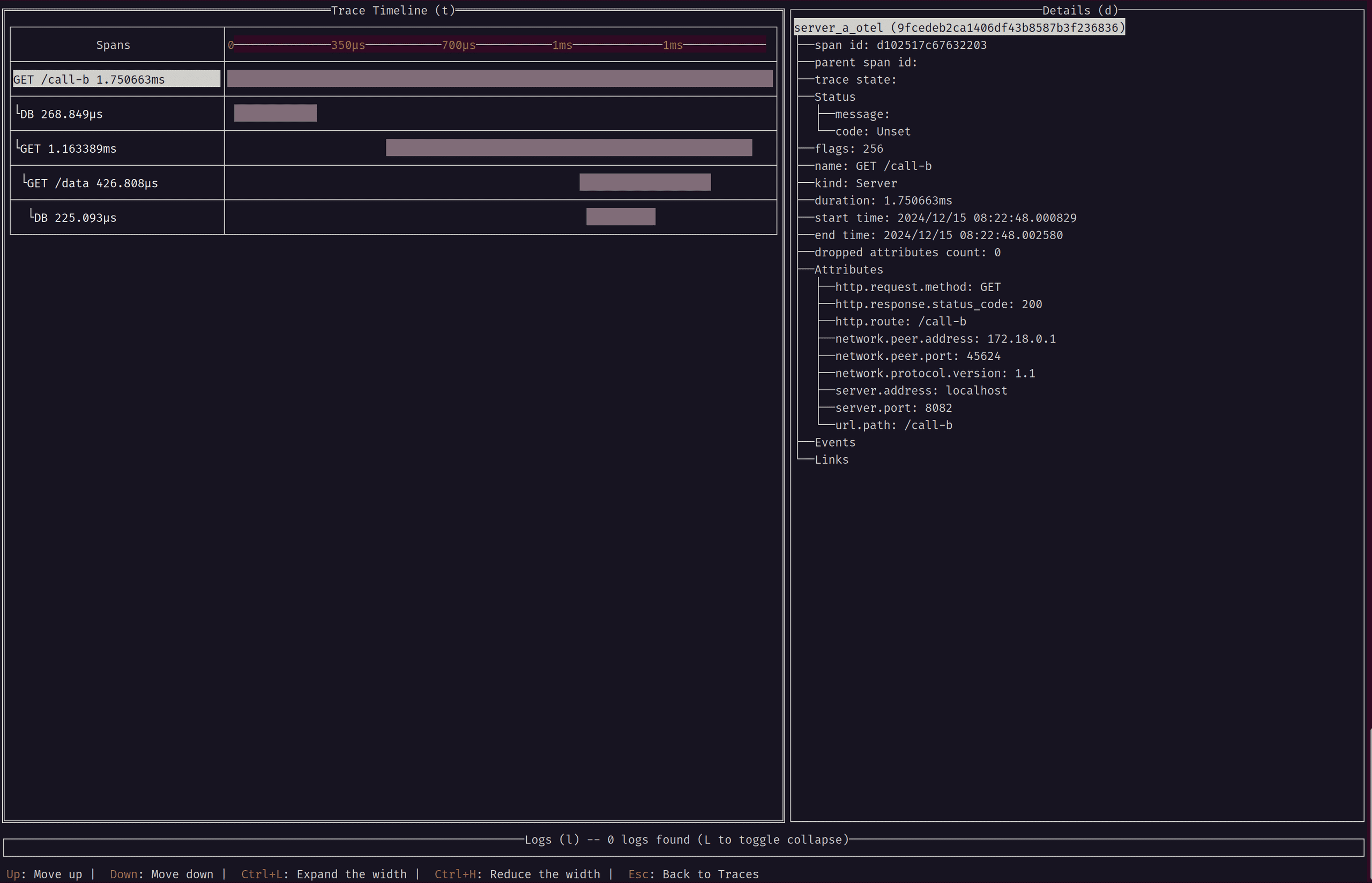Select the server_a_otel root node
The width and height of the screenshot is (1372, 883).
pyautogui.click(x=959, y=27)
